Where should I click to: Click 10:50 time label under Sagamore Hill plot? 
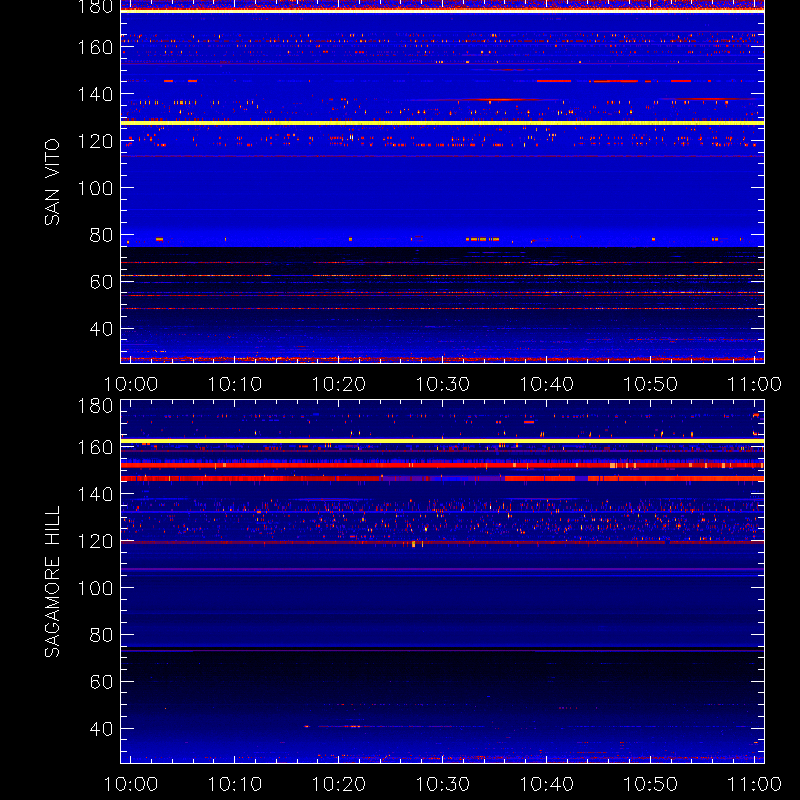pos(651,784)
